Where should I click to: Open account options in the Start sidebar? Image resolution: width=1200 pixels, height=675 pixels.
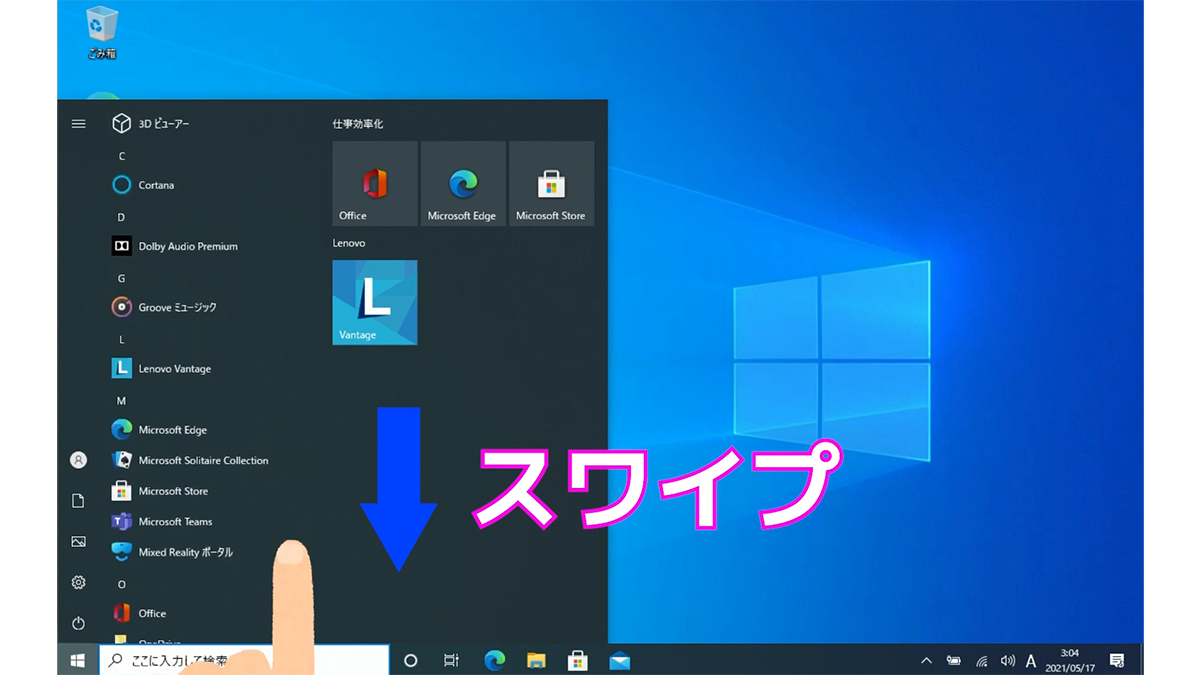tap(78, 460)
